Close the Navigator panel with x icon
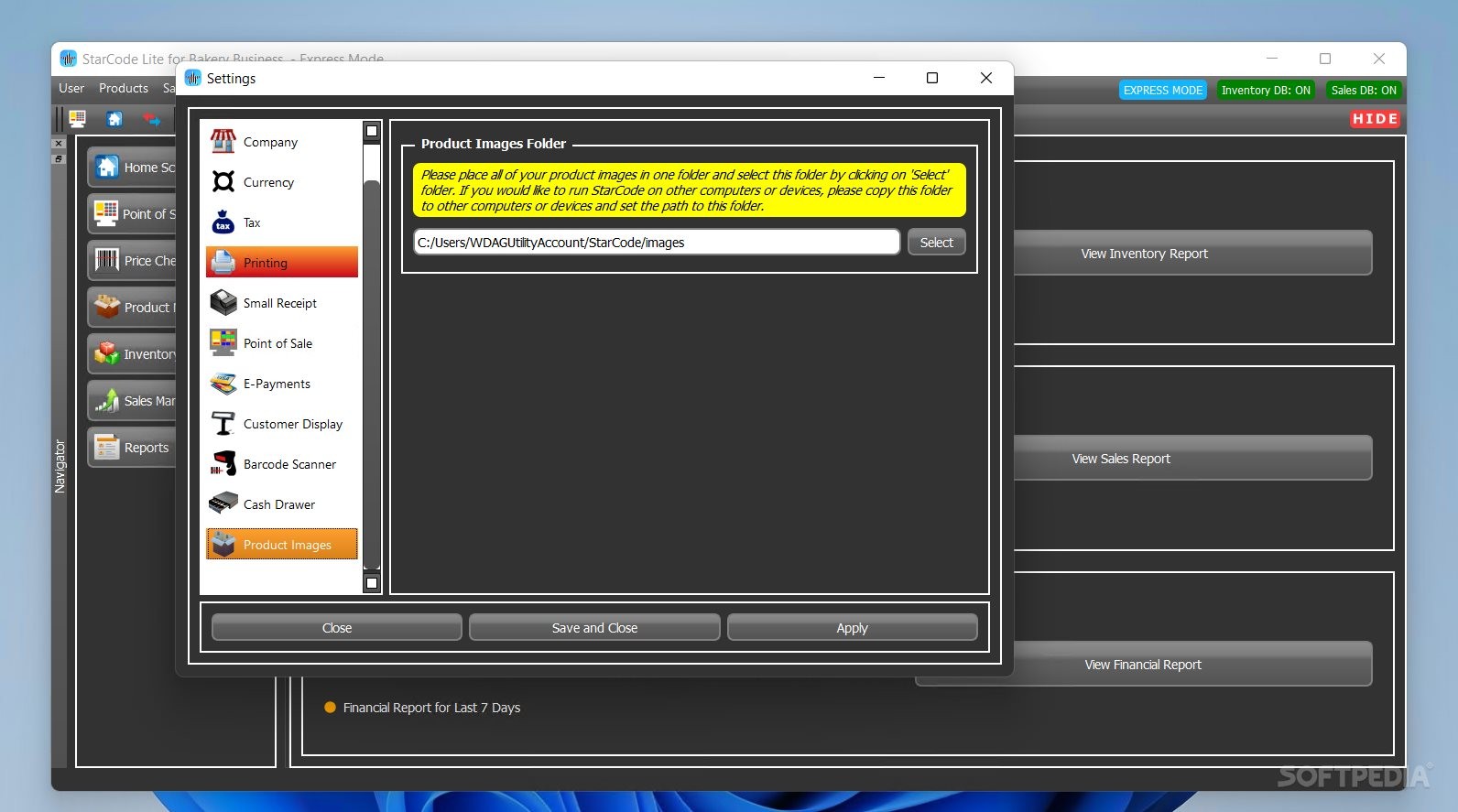This screenshot has height=812, width=1458. click(59, 144)
